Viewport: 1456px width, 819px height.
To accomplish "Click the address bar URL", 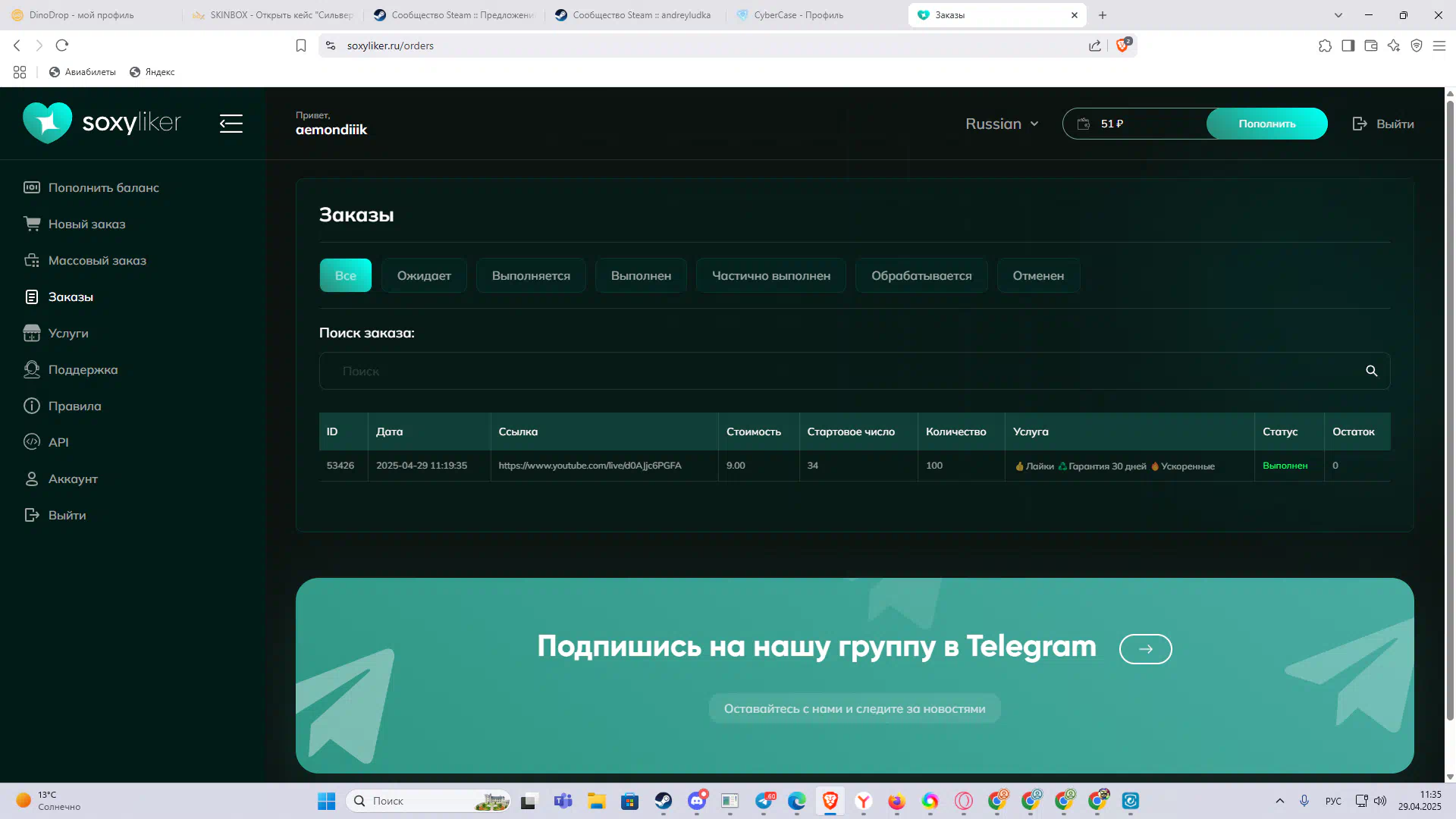I will pyautogui.click(x=390, y=45).
